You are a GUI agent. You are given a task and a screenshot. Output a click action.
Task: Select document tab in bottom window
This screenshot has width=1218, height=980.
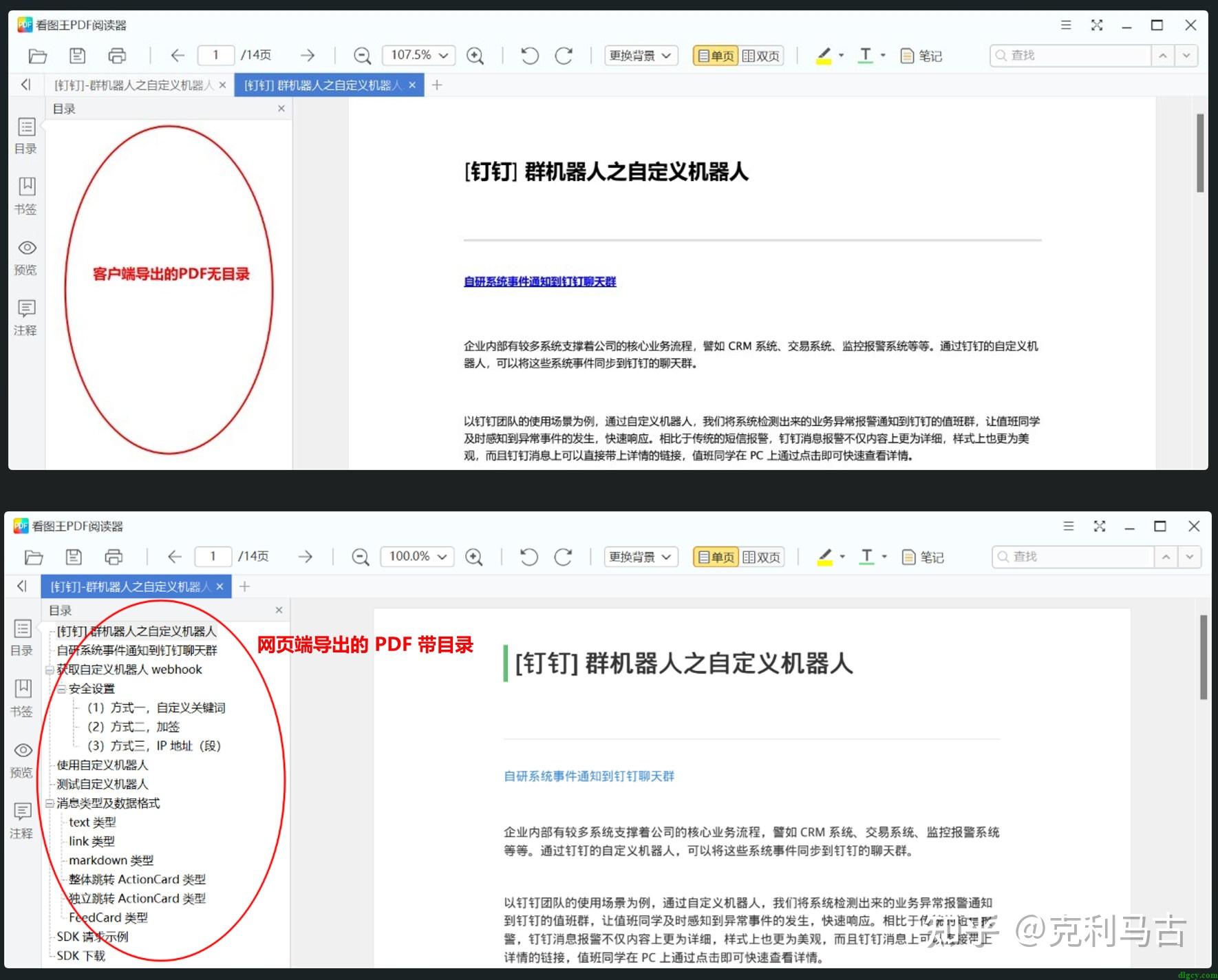point(136,586)
